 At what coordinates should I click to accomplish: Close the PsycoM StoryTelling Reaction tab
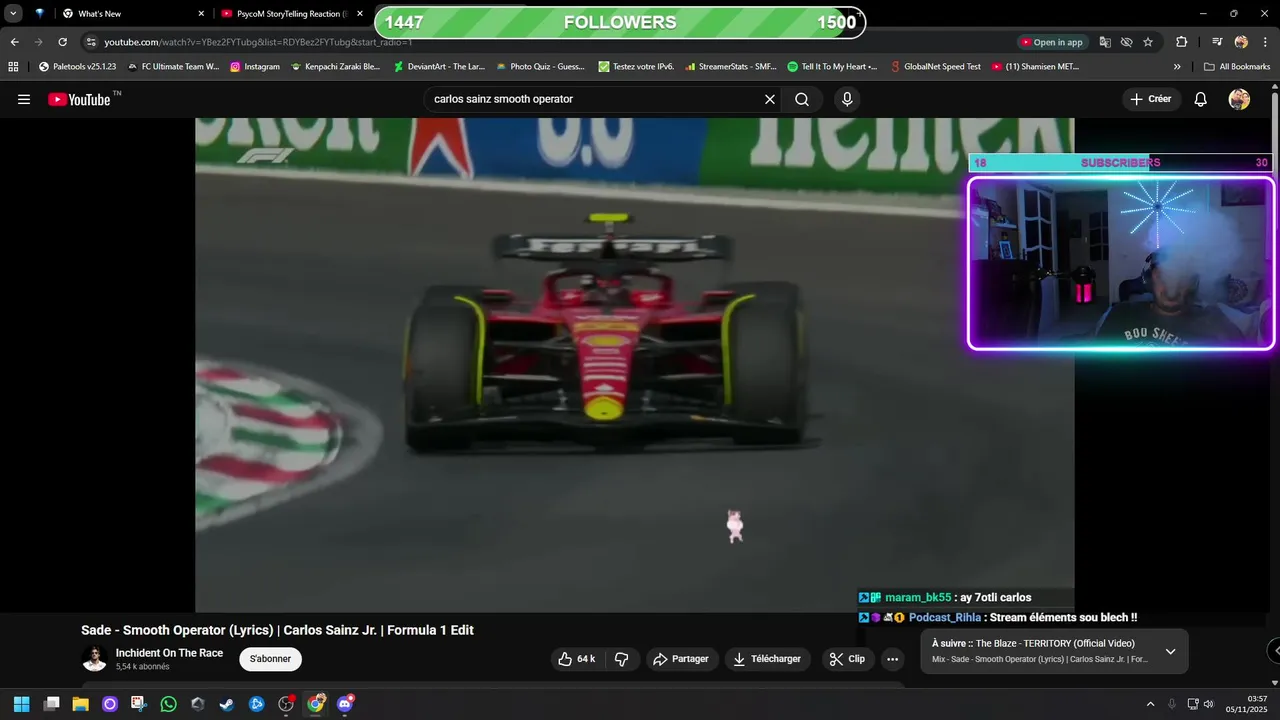tap(360, 14)
